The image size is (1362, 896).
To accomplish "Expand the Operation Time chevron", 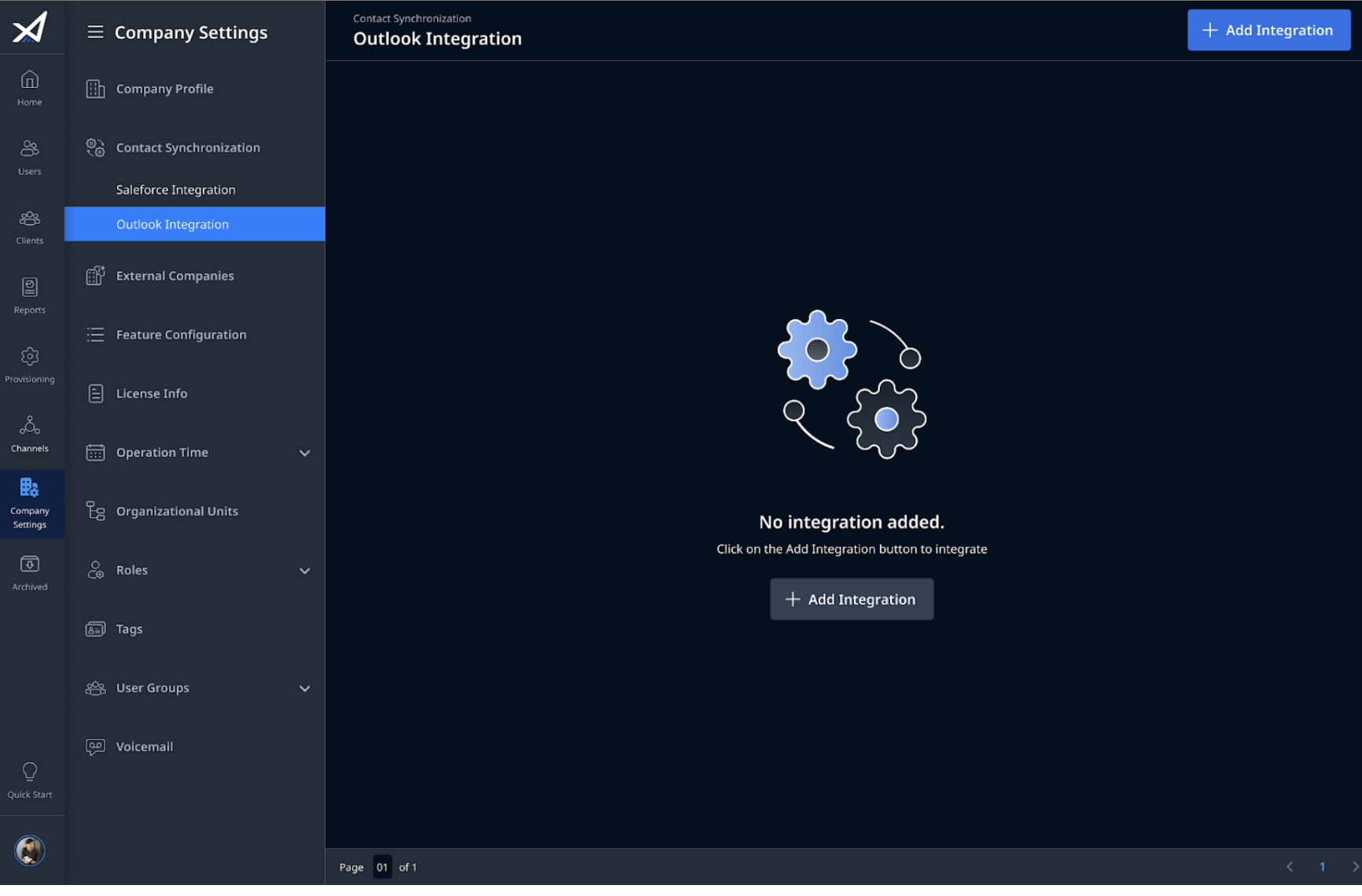I will pos(305,453).
